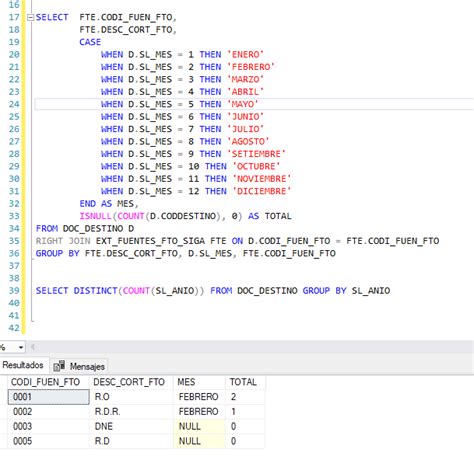
Task: Select TOTAL value 2 cell
Action: (x=246, y=397)
